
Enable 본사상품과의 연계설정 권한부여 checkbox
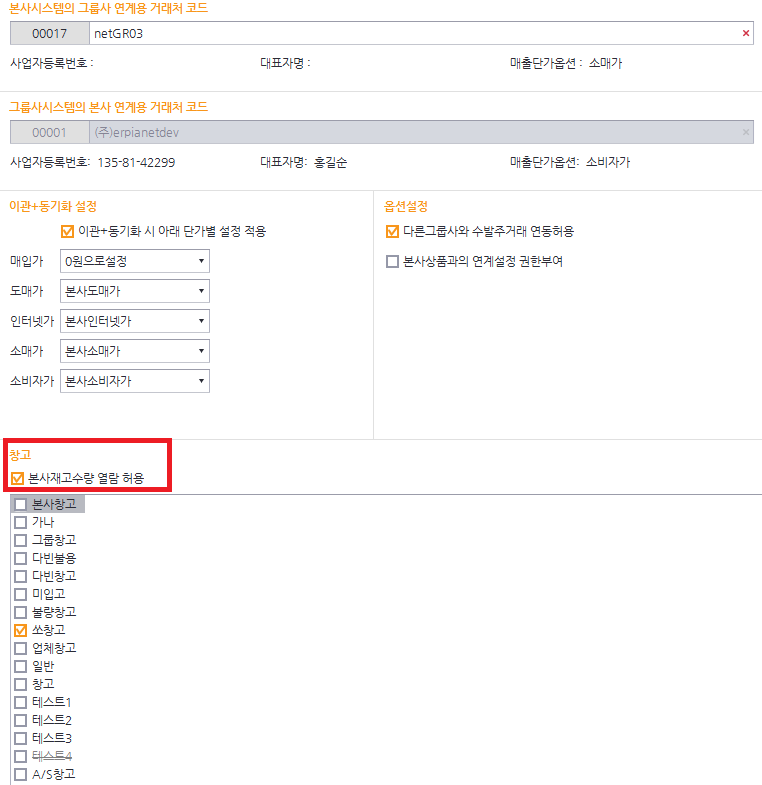[392, 262]
